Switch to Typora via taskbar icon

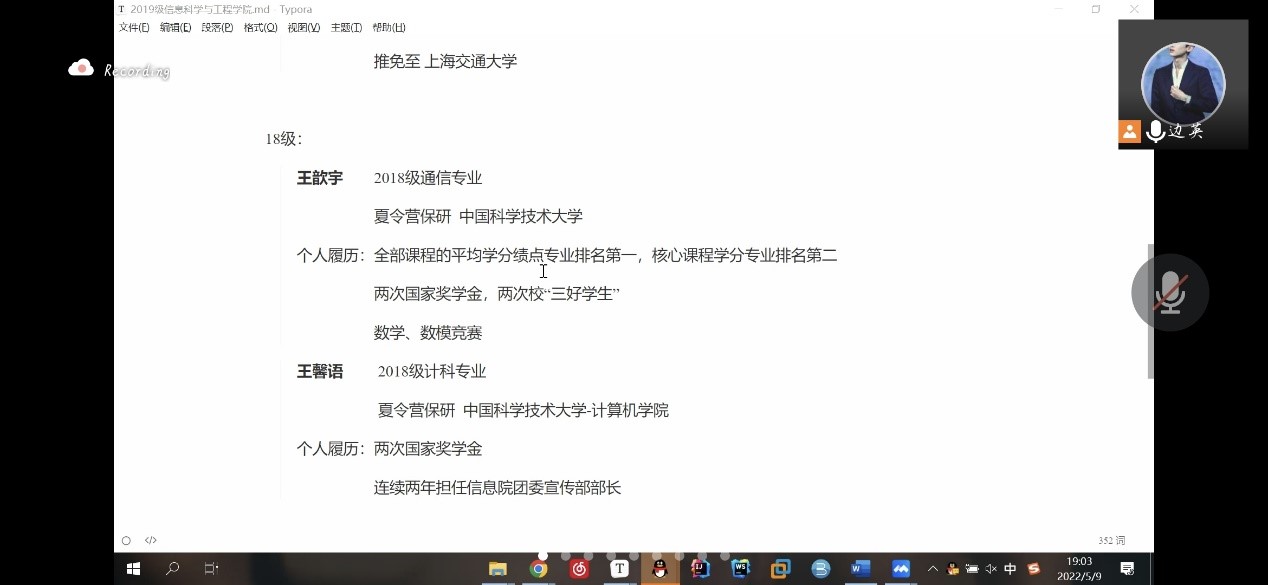click(619, 569)
